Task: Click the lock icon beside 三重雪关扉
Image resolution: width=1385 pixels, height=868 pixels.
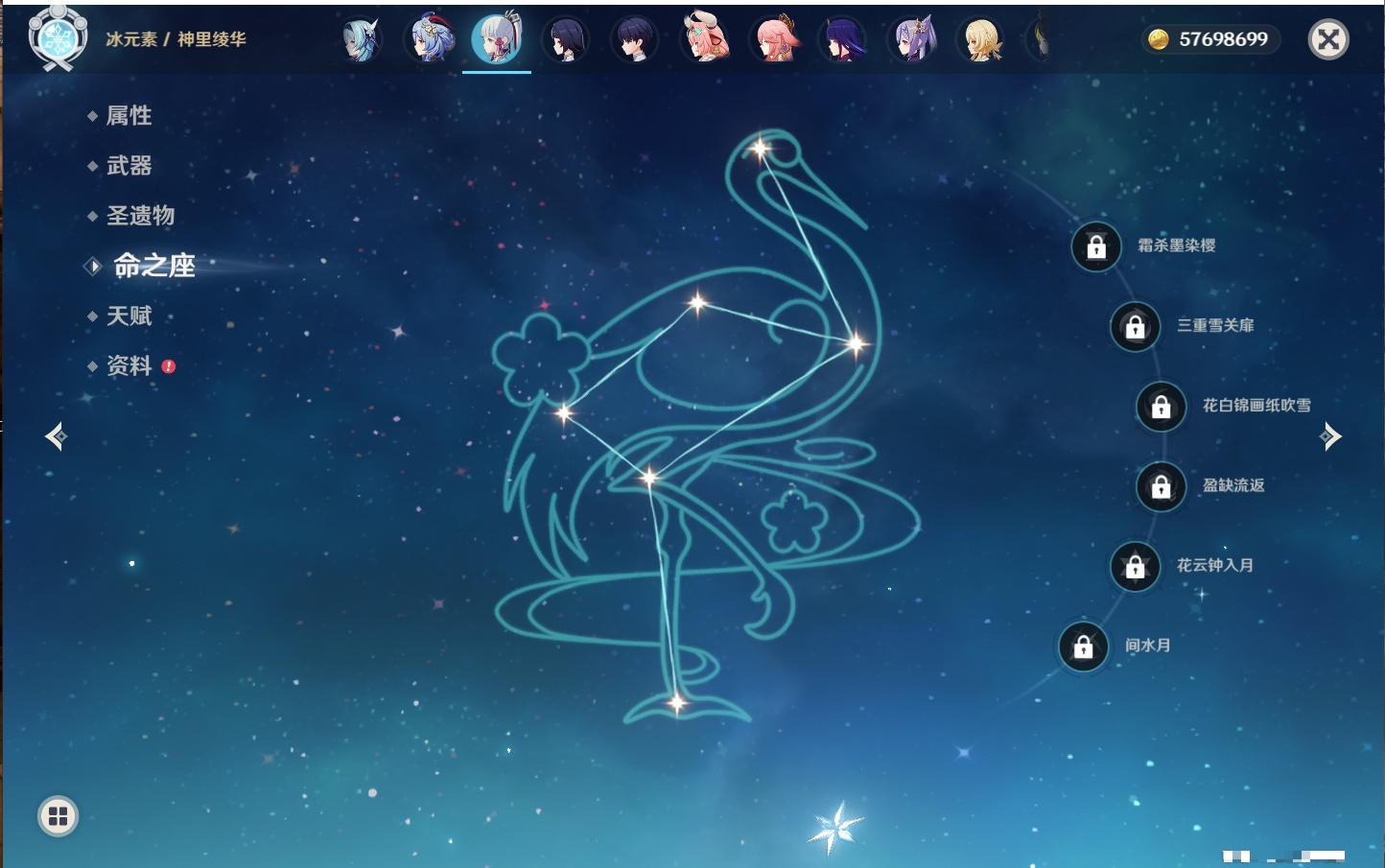Action: point(1136,327)
